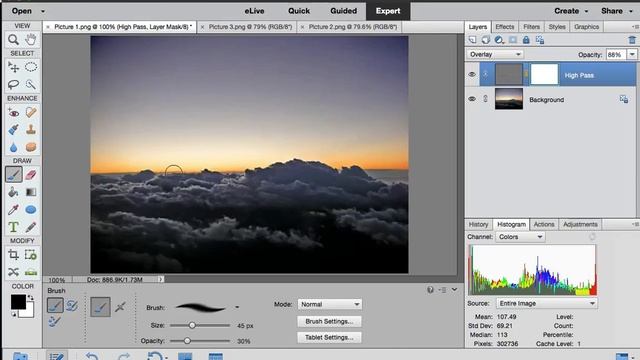Select the Eraser tool
This screenshot has width=640, height=360.
coord(31,175)
